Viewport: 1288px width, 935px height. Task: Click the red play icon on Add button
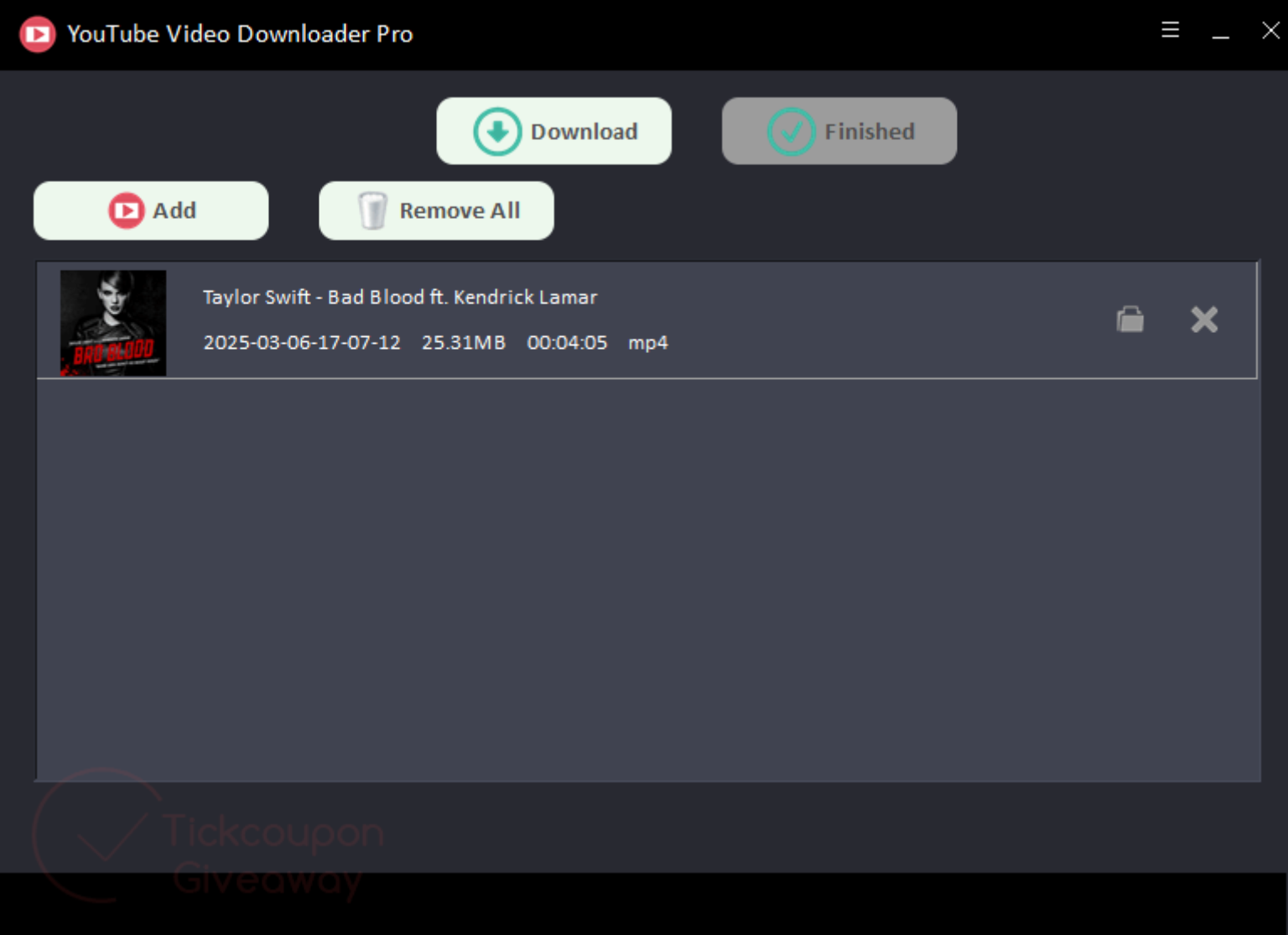pos(126,210)
